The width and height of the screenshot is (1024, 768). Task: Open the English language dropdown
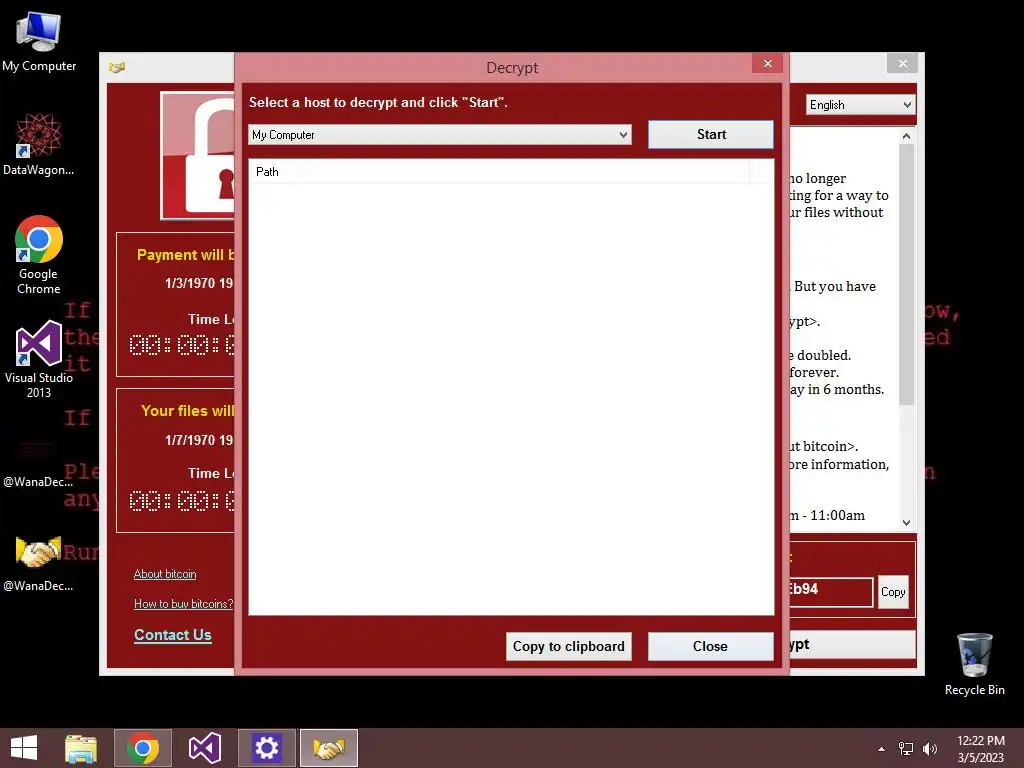pos(860,104)
